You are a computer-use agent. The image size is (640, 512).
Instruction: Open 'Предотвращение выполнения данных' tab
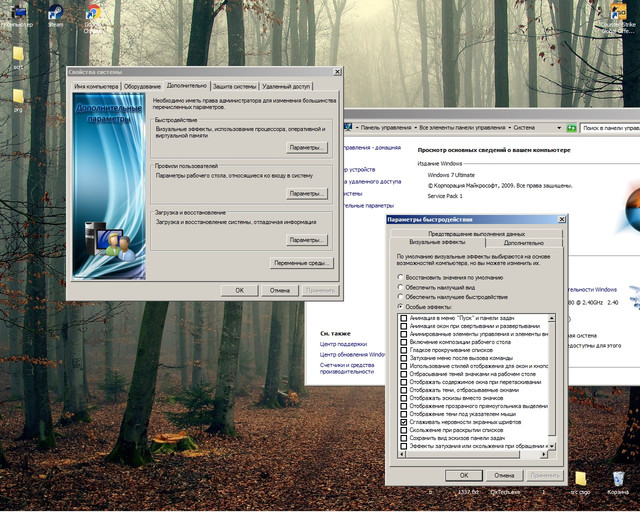[476, 234]
